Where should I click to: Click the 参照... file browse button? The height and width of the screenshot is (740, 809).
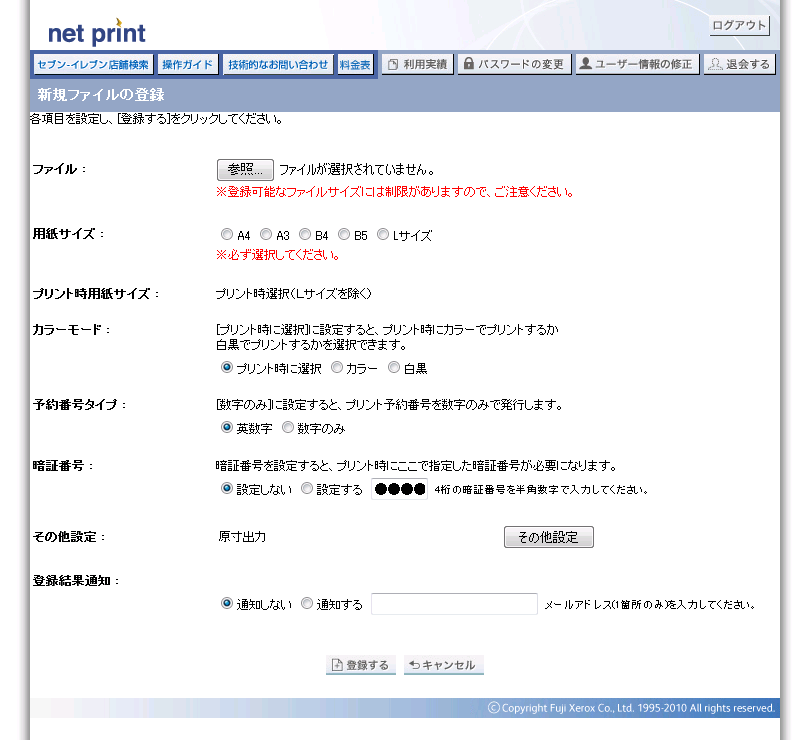pyautogui.click(x=245, y=169)
